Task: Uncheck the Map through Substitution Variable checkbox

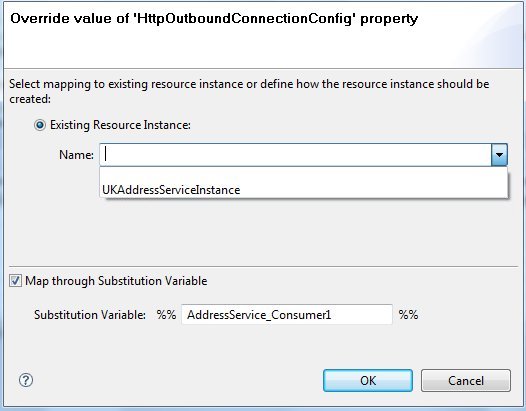Action: [x=15, y=281]
